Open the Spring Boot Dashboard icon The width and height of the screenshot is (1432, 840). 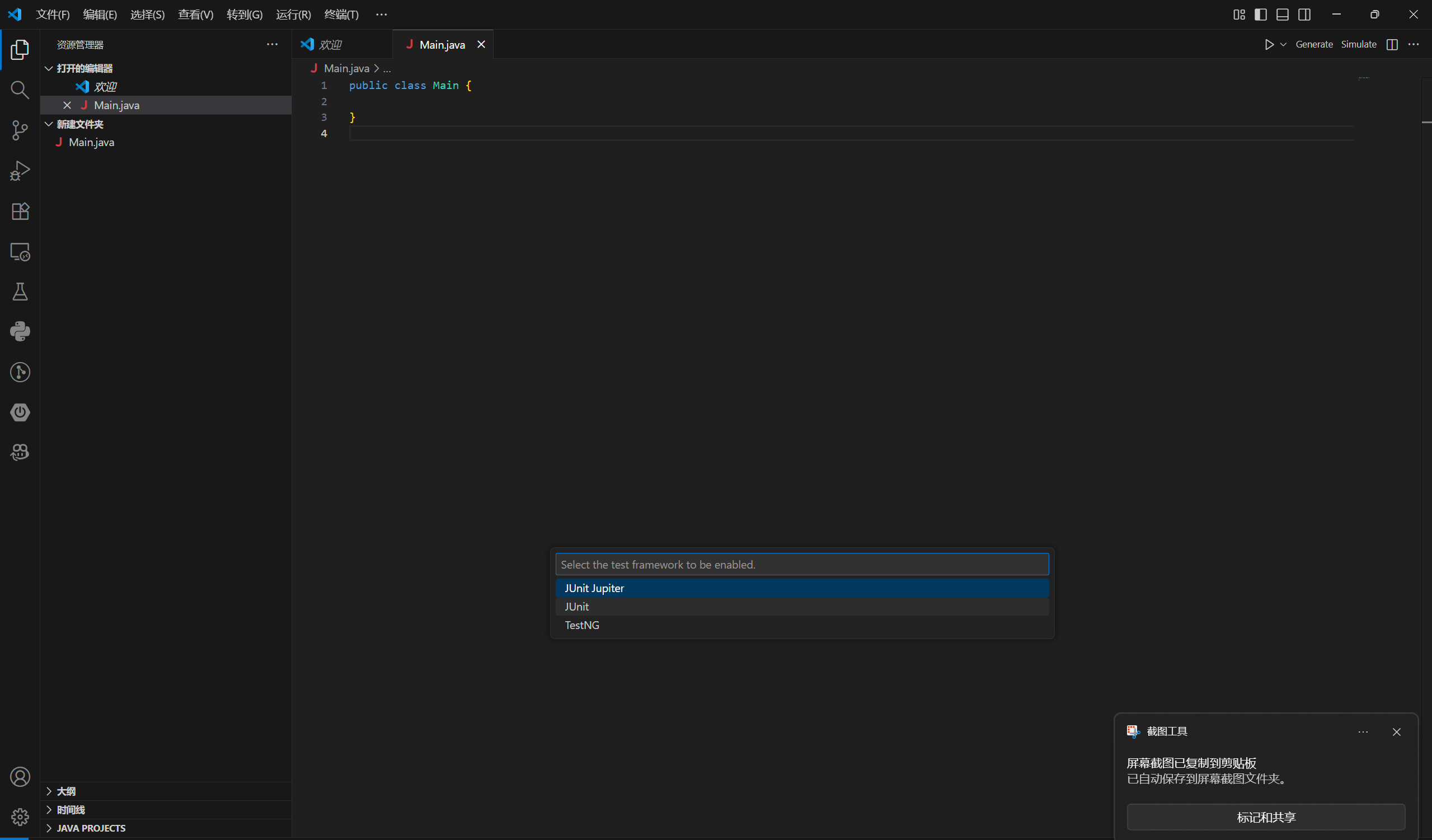[20, 412]
